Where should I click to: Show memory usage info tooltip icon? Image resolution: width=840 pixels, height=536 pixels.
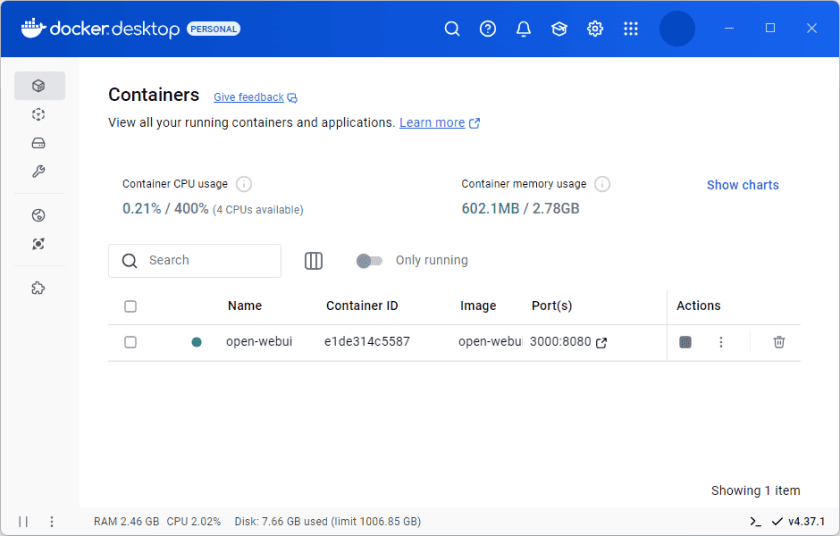[602, 184]
